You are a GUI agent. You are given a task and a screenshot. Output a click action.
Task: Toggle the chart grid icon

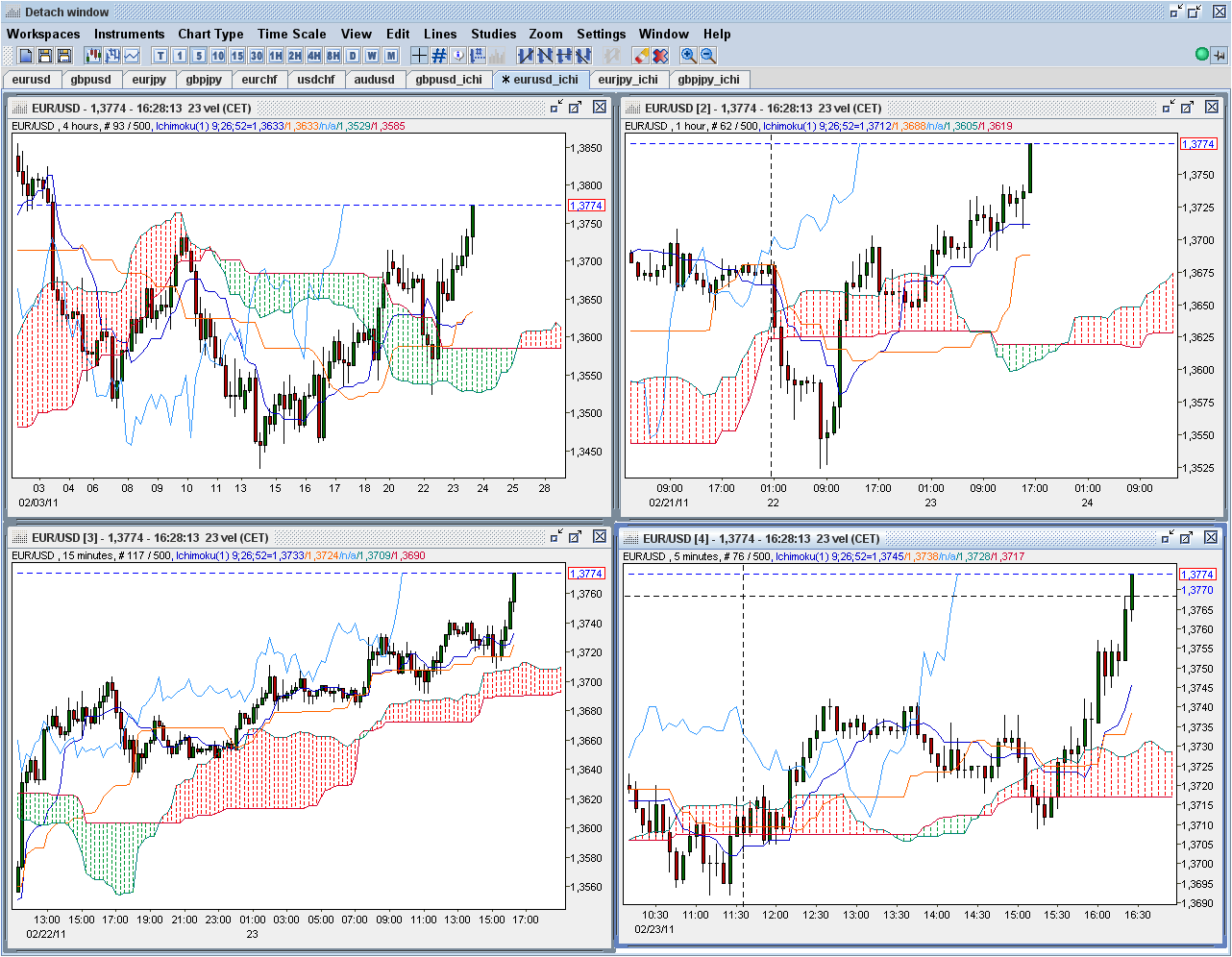439,56
